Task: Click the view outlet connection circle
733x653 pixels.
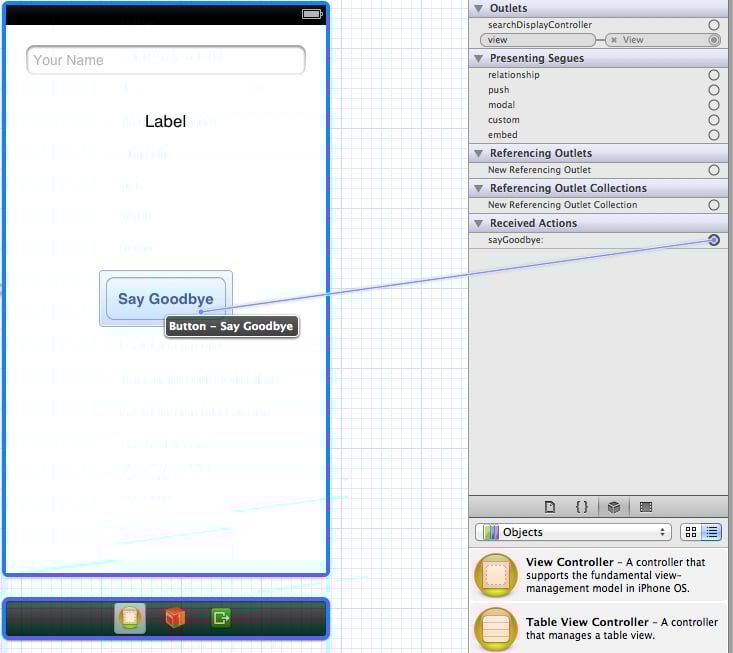Action: 713,40
